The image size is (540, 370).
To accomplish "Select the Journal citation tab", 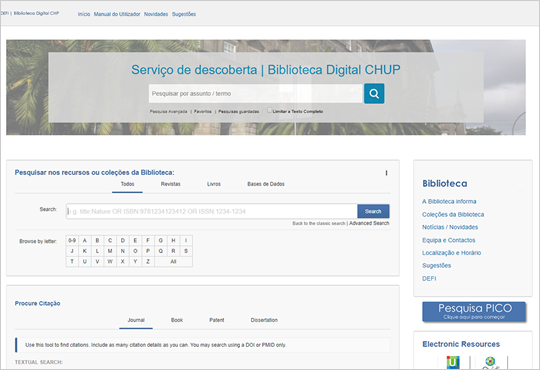I will click(136, 320).
